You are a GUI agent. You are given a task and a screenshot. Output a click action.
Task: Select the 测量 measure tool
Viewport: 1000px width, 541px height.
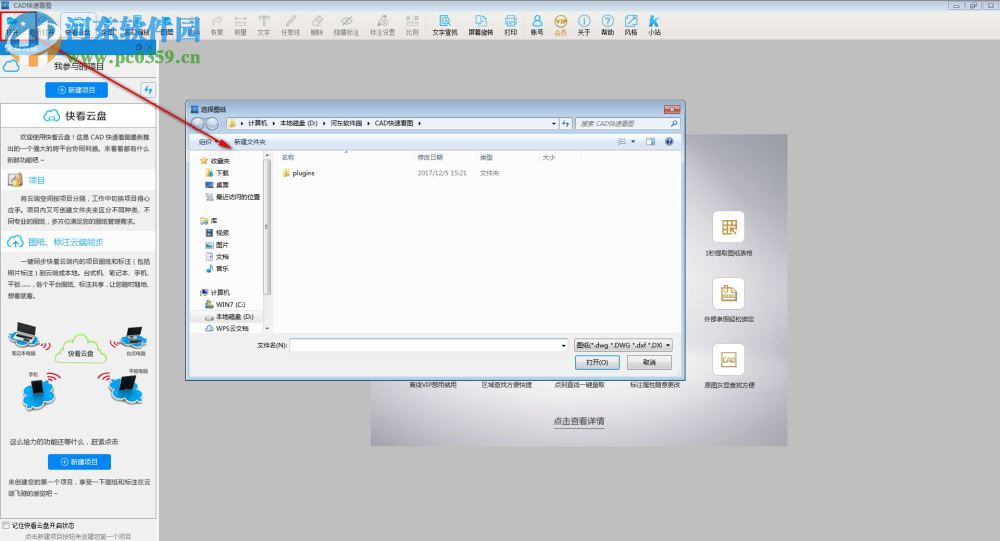coord(240,26)
